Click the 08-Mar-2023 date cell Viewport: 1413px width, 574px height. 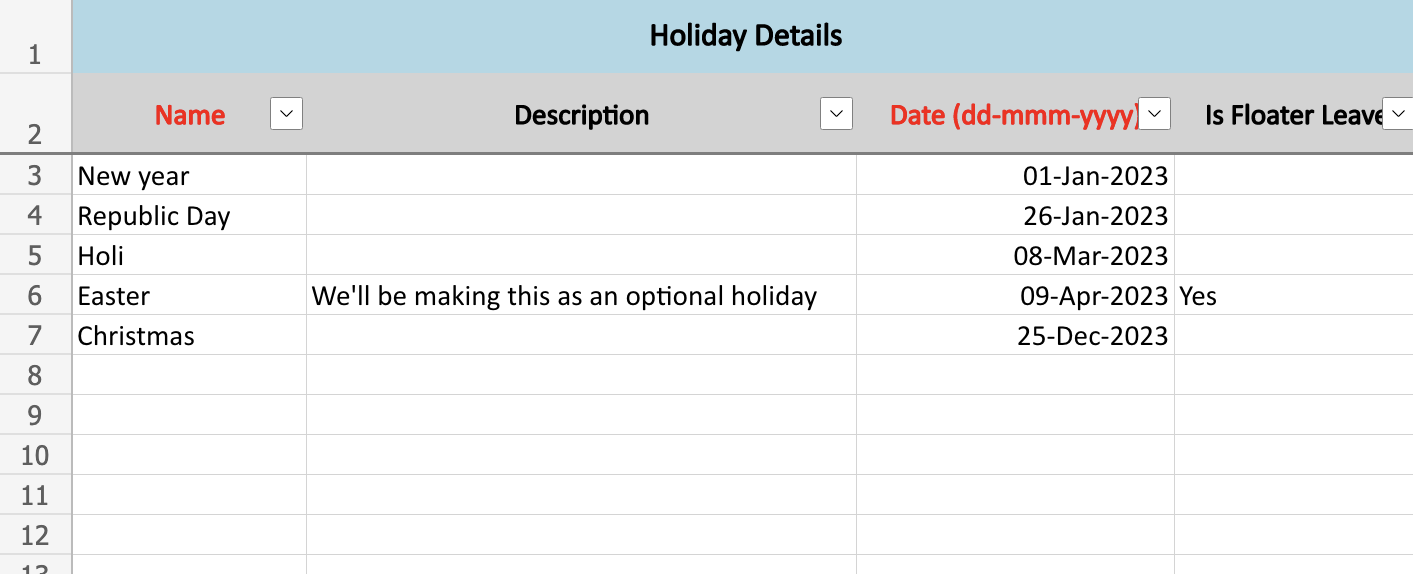click(1015, 256)
